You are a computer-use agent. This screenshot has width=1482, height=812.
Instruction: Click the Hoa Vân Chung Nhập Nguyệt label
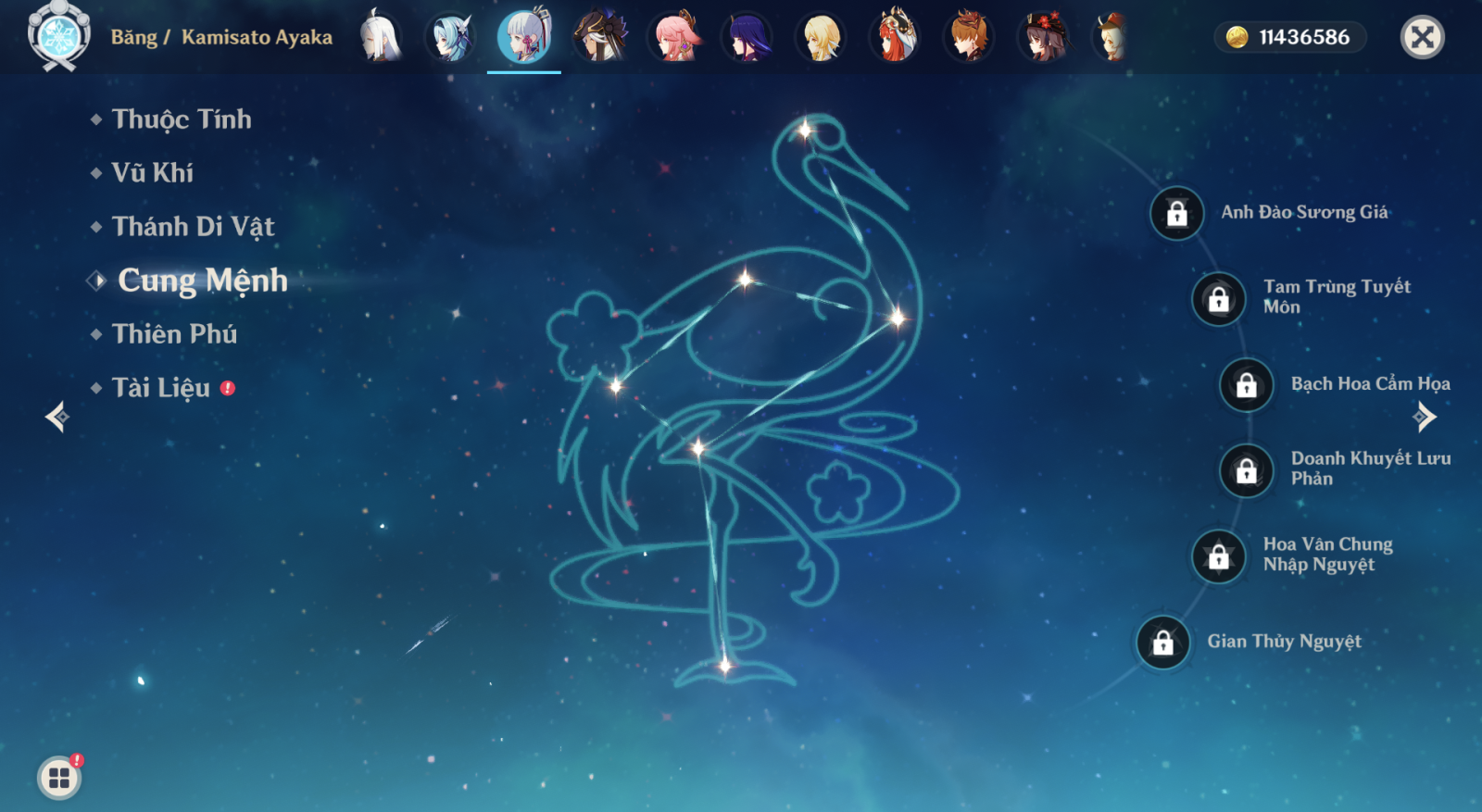(1327, 554)
